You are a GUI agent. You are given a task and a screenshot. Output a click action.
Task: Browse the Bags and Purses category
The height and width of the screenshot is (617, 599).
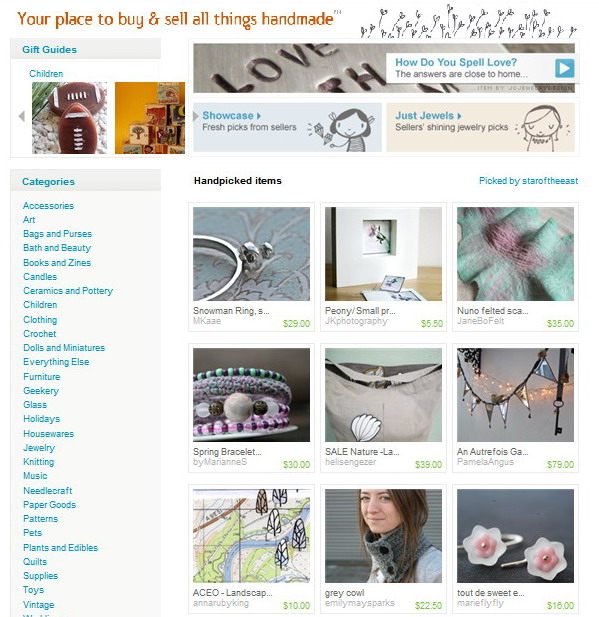pyautogui.click(x=57, y=234)
